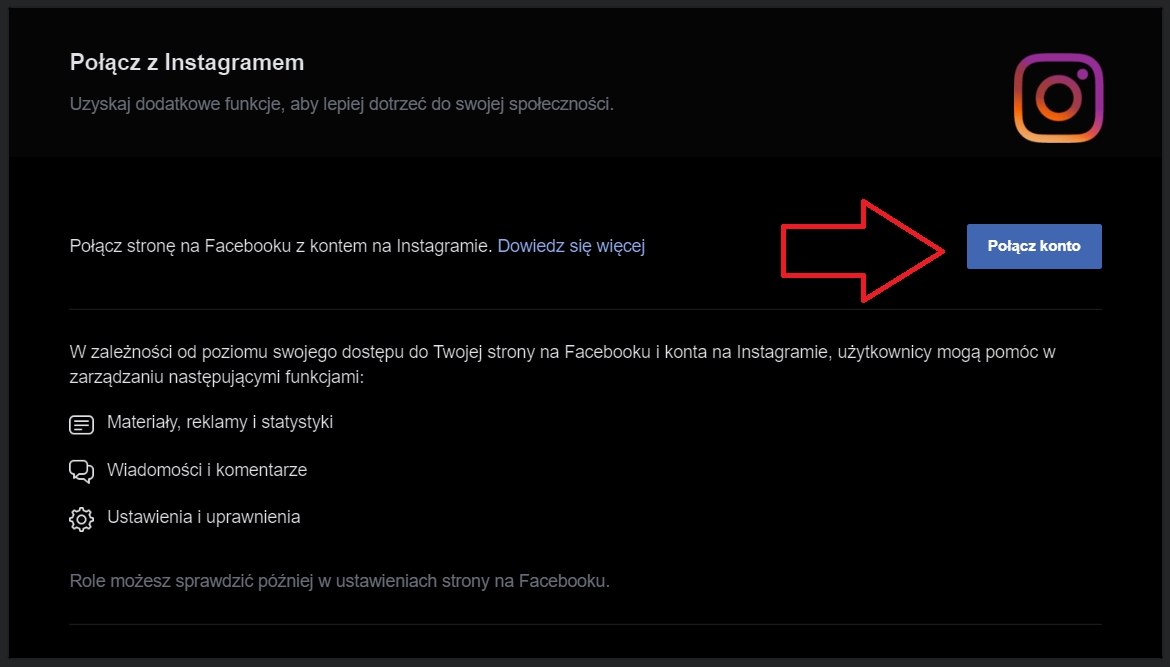Click the divider below the Połącz konto row
The width and height of the screenshot is (1170, 667).
pos(585,309)
